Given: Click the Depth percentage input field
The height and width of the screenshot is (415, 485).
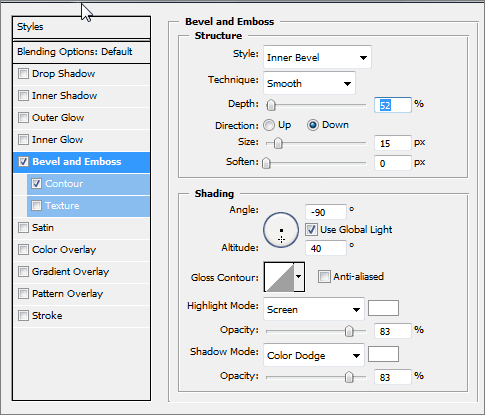Looking at the screenshot, I should (x=393, y=105).
